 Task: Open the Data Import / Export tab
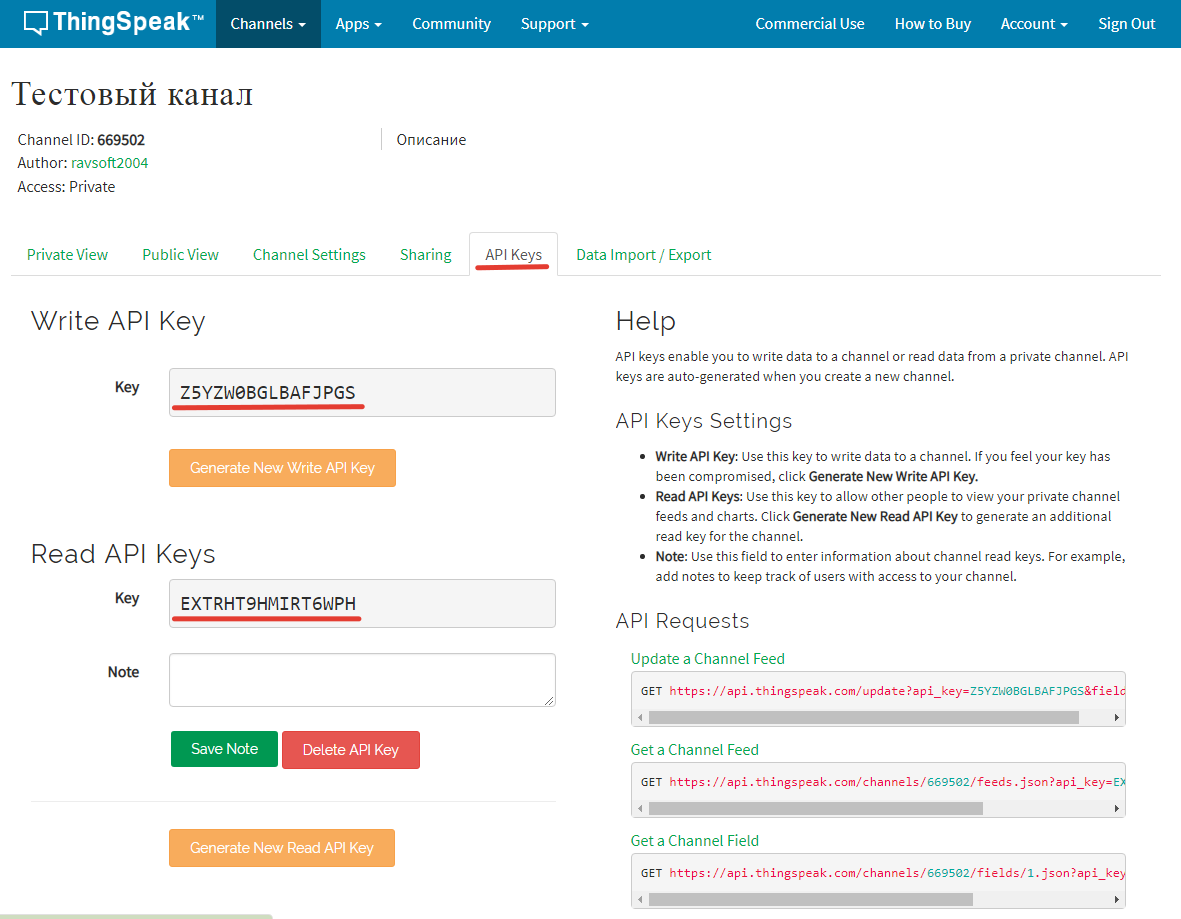643,255
